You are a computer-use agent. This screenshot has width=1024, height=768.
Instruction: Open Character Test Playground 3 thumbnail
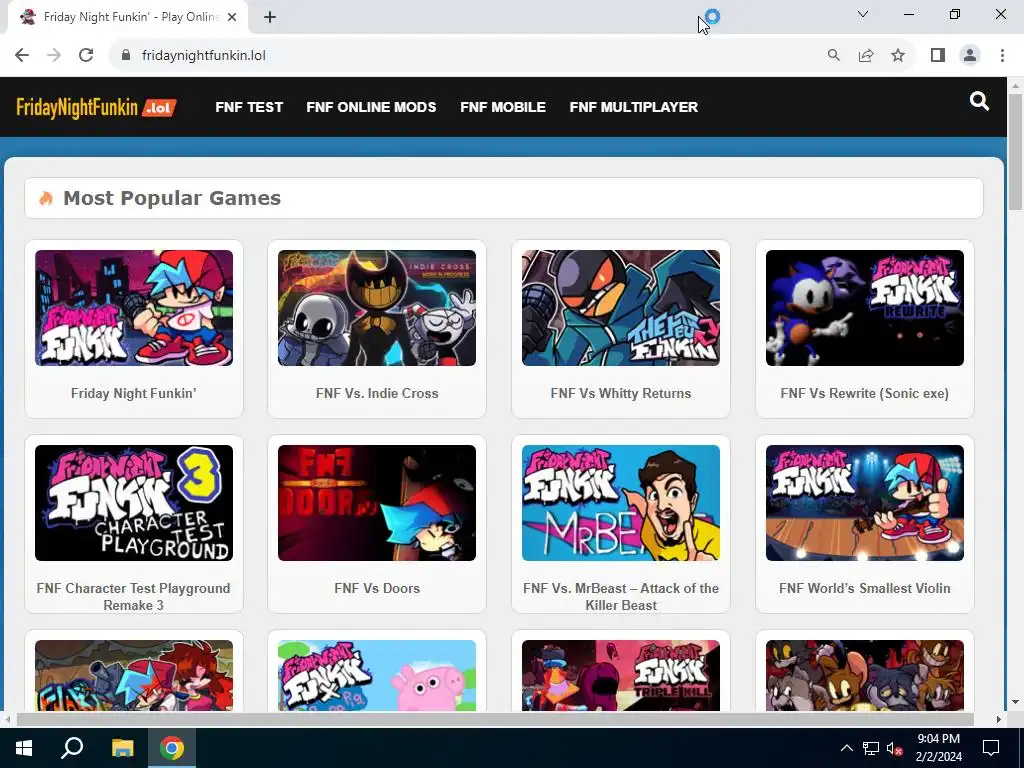[134, 503]
